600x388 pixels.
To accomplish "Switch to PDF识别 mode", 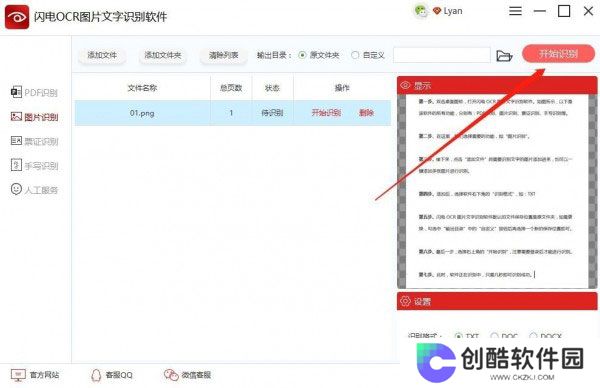I will 34,92.
